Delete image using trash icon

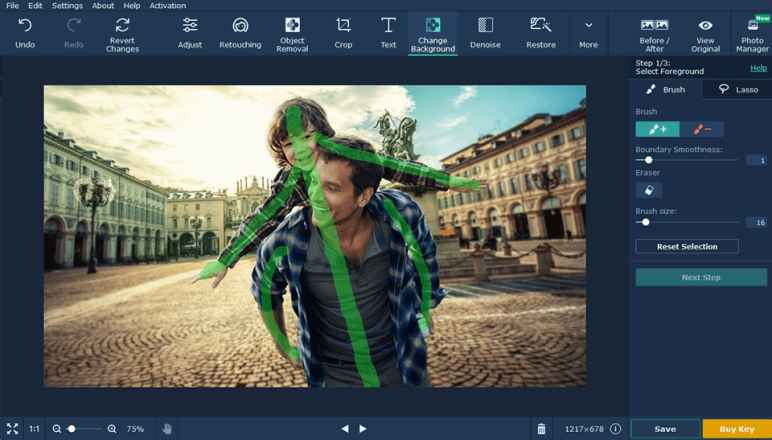click(541, 429)
